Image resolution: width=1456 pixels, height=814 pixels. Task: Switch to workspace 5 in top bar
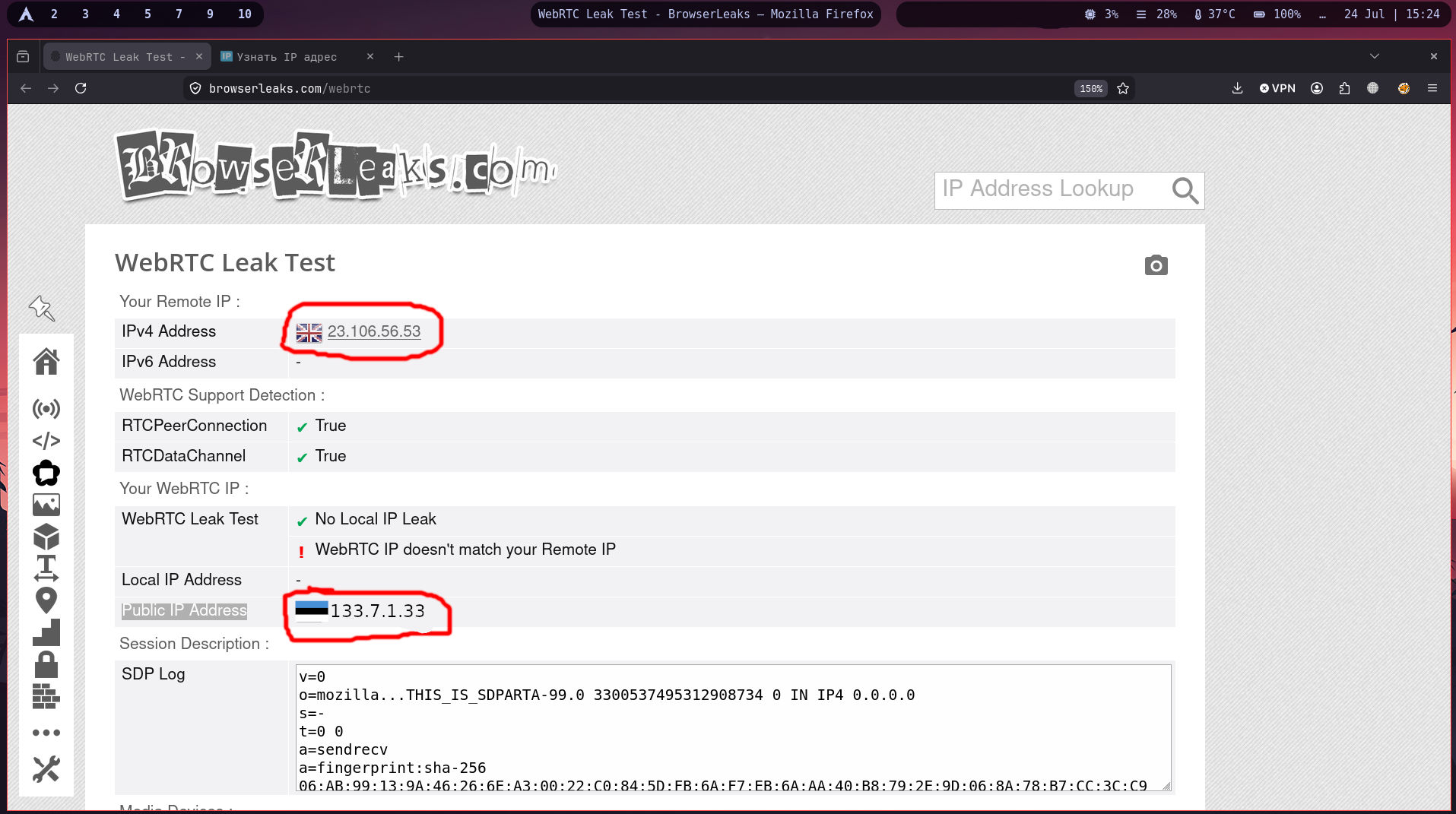coord(148,14)
